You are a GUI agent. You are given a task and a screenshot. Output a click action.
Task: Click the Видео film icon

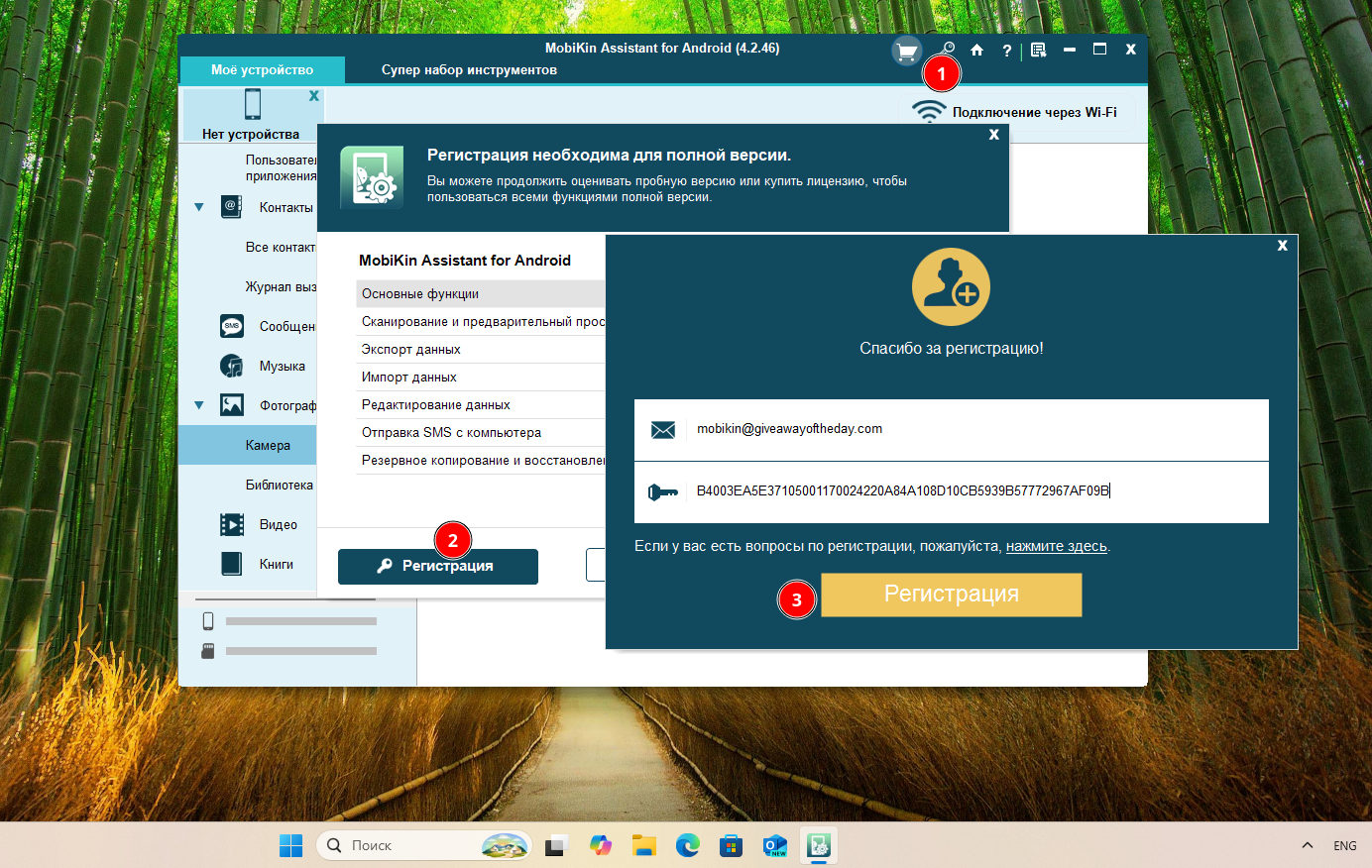pyautogui.click(x=232, y=524)
